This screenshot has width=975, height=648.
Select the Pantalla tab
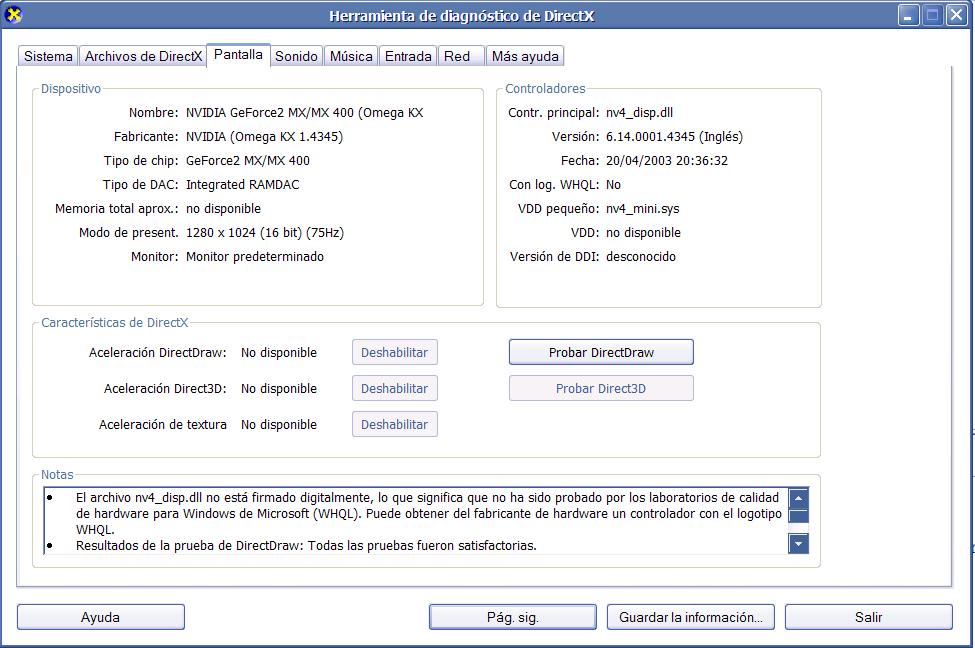point(238,55)
